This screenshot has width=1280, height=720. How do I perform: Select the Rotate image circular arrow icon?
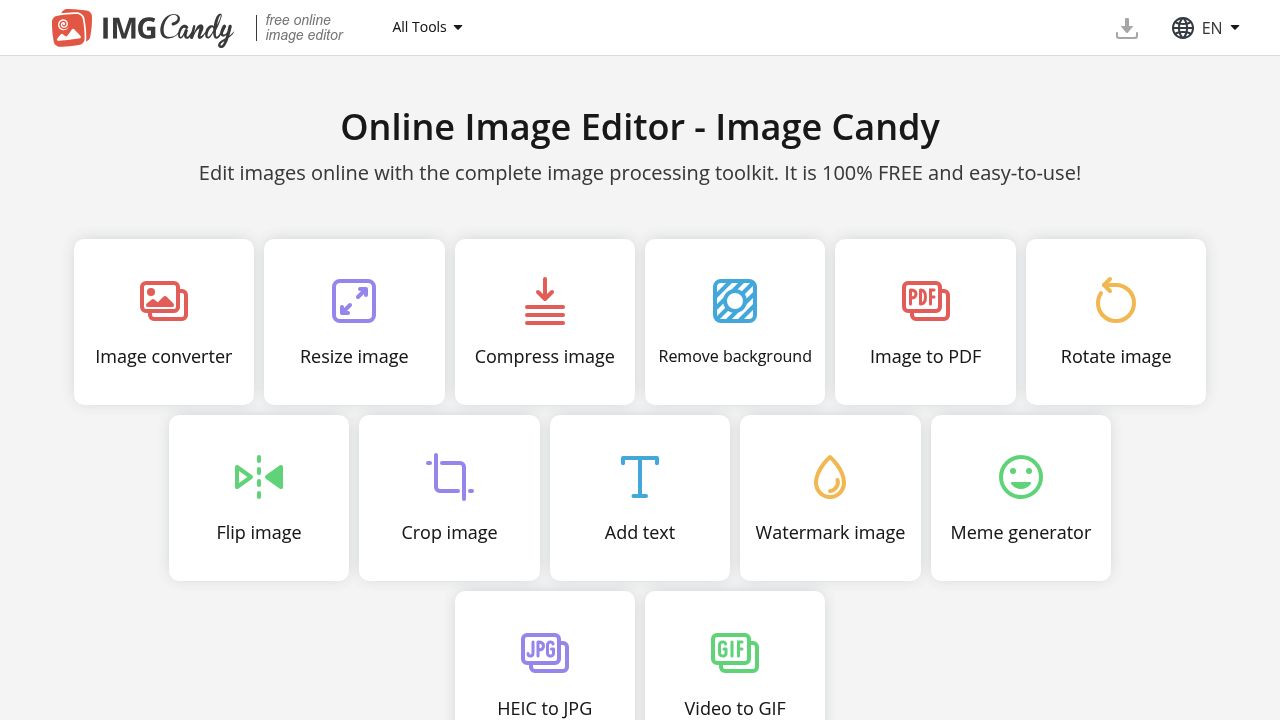(1116, 300)
